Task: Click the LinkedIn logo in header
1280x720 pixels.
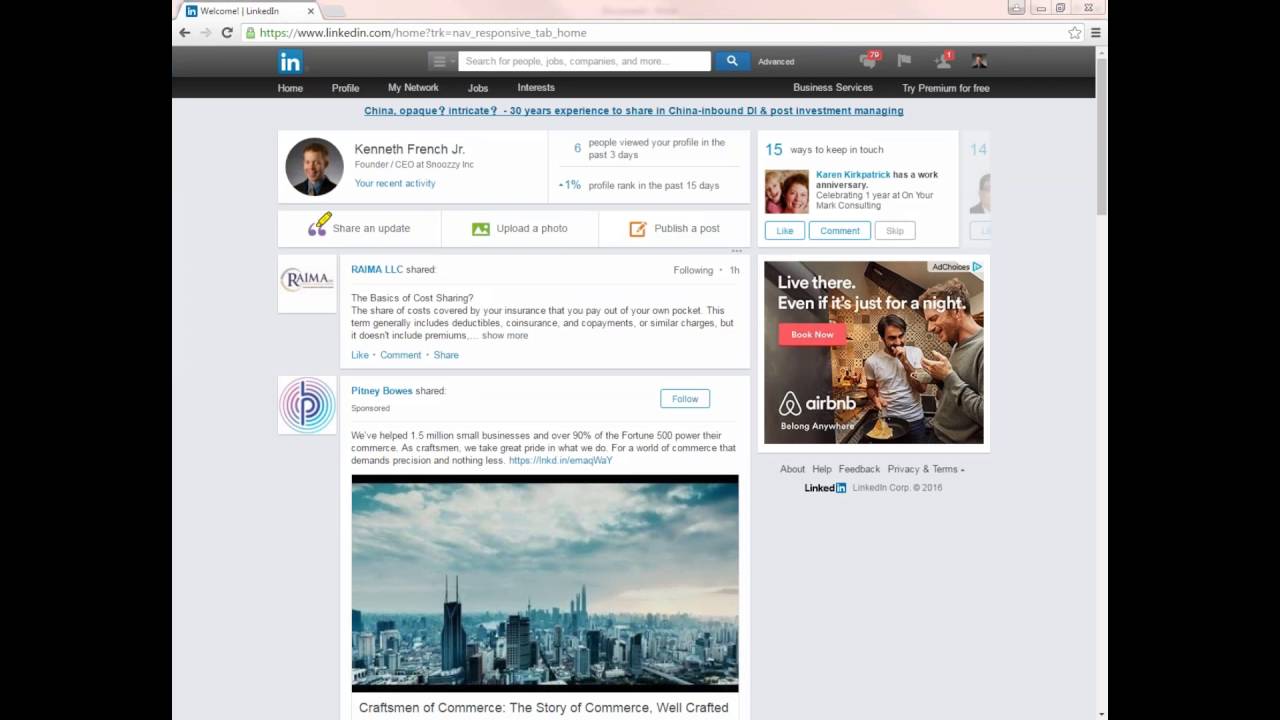Action: (290, 62)
